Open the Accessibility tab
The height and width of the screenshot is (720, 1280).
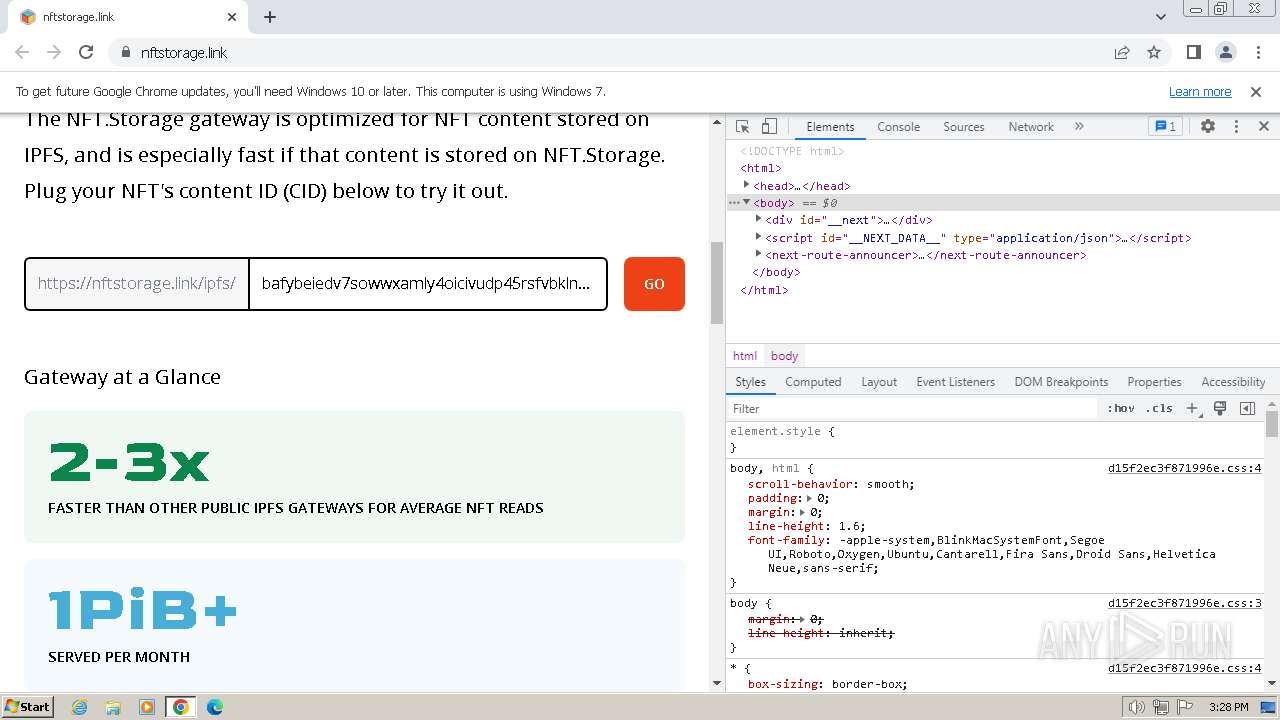point(1233,382)
